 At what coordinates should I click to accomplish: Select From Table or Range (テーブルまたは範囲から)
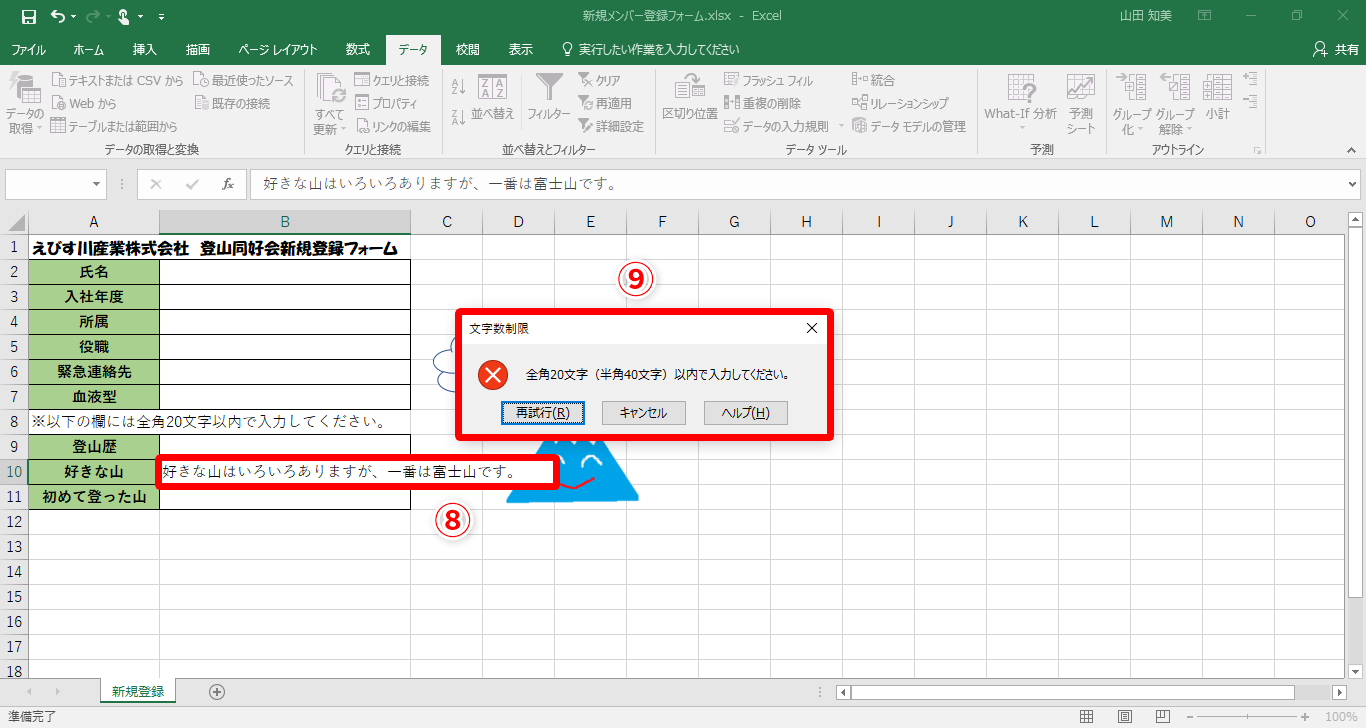click(x=113, y=126)
